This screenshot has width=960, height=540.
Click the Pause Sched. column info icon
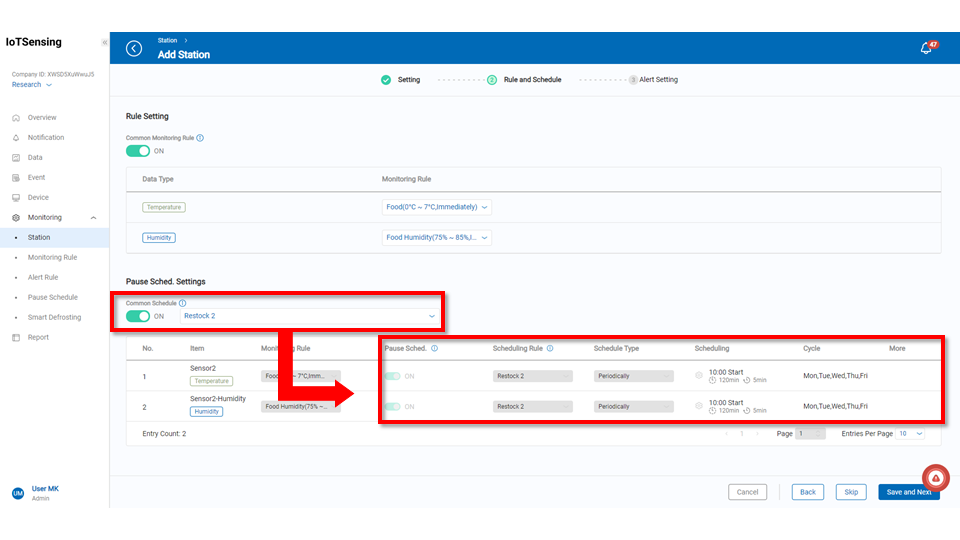click(x=434, y=349)
